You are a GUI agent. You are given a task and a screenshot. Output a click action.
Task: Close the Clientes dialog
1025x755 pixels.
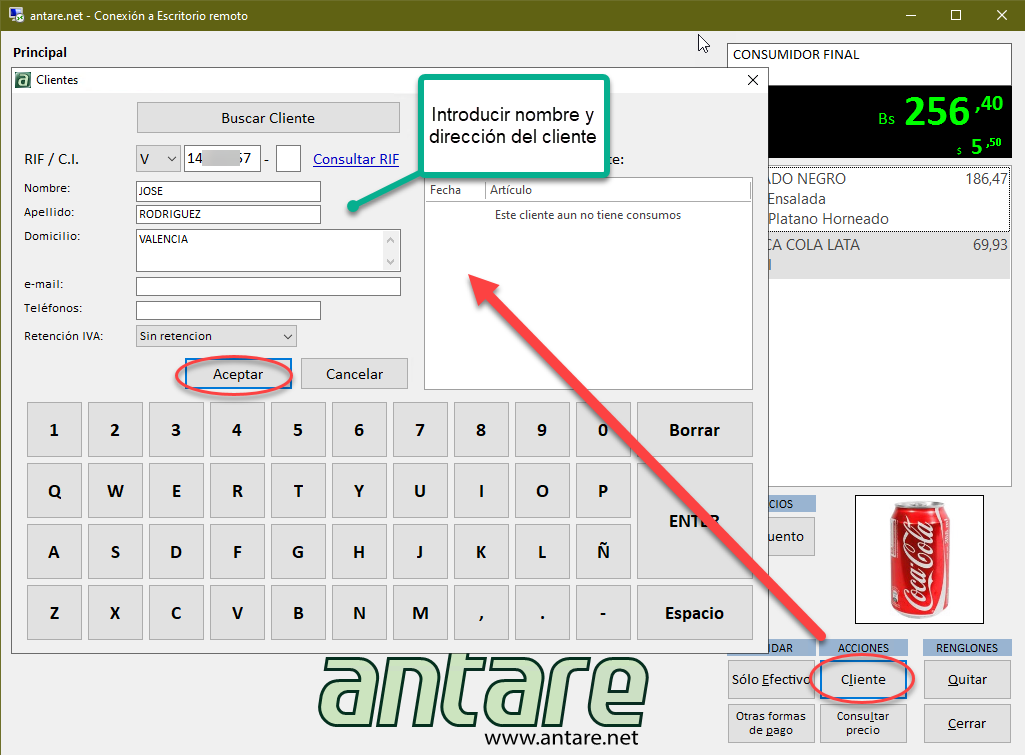point(754,80)
